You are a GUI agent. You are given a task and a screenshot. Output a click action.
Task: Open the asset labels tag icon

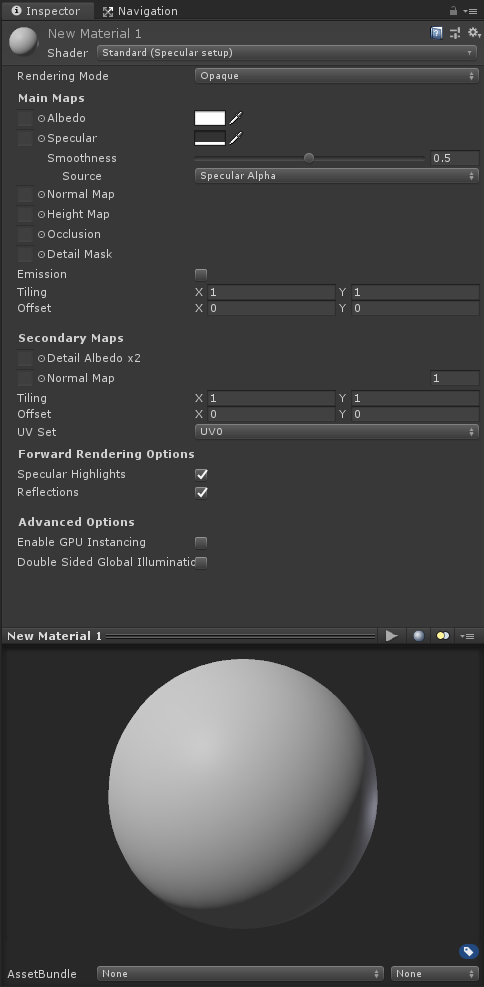[468, 951]
